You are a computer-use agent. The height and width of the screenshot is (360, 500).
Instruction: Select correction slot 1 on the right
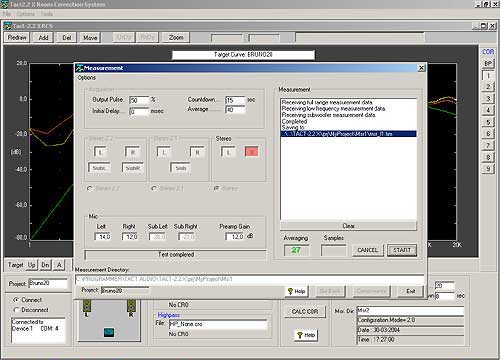pos(488,75)
